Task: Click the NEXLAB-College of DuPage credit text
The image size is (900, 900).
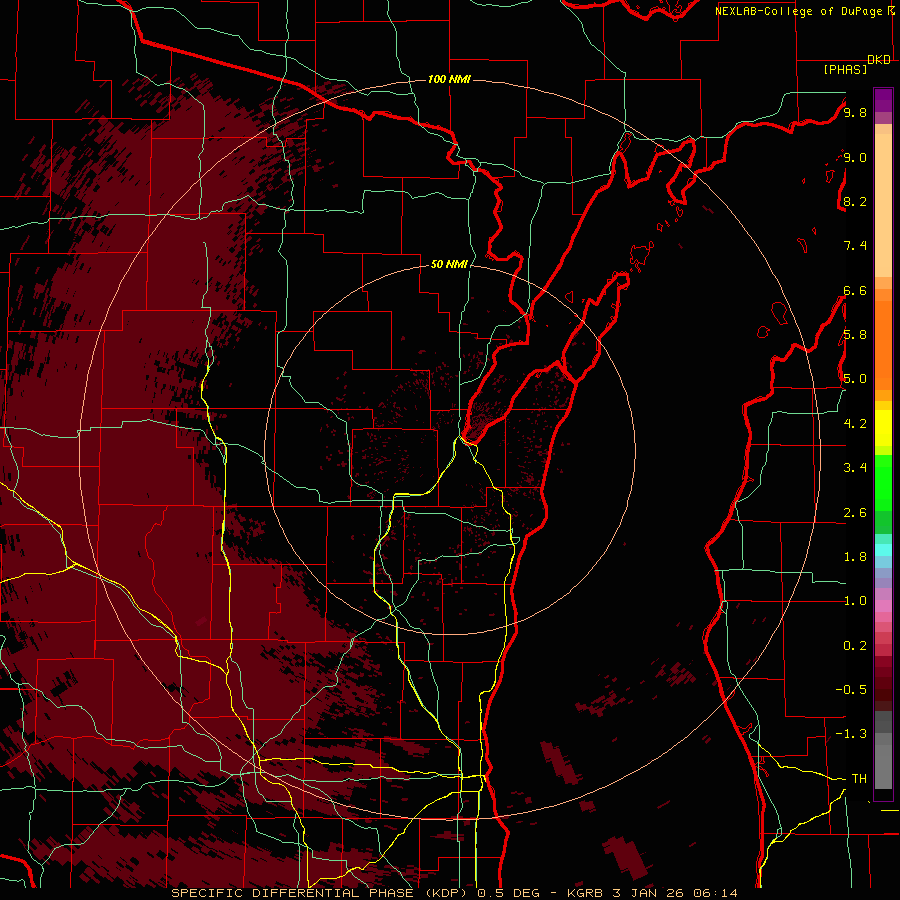Action: click(x=800, y=11)
